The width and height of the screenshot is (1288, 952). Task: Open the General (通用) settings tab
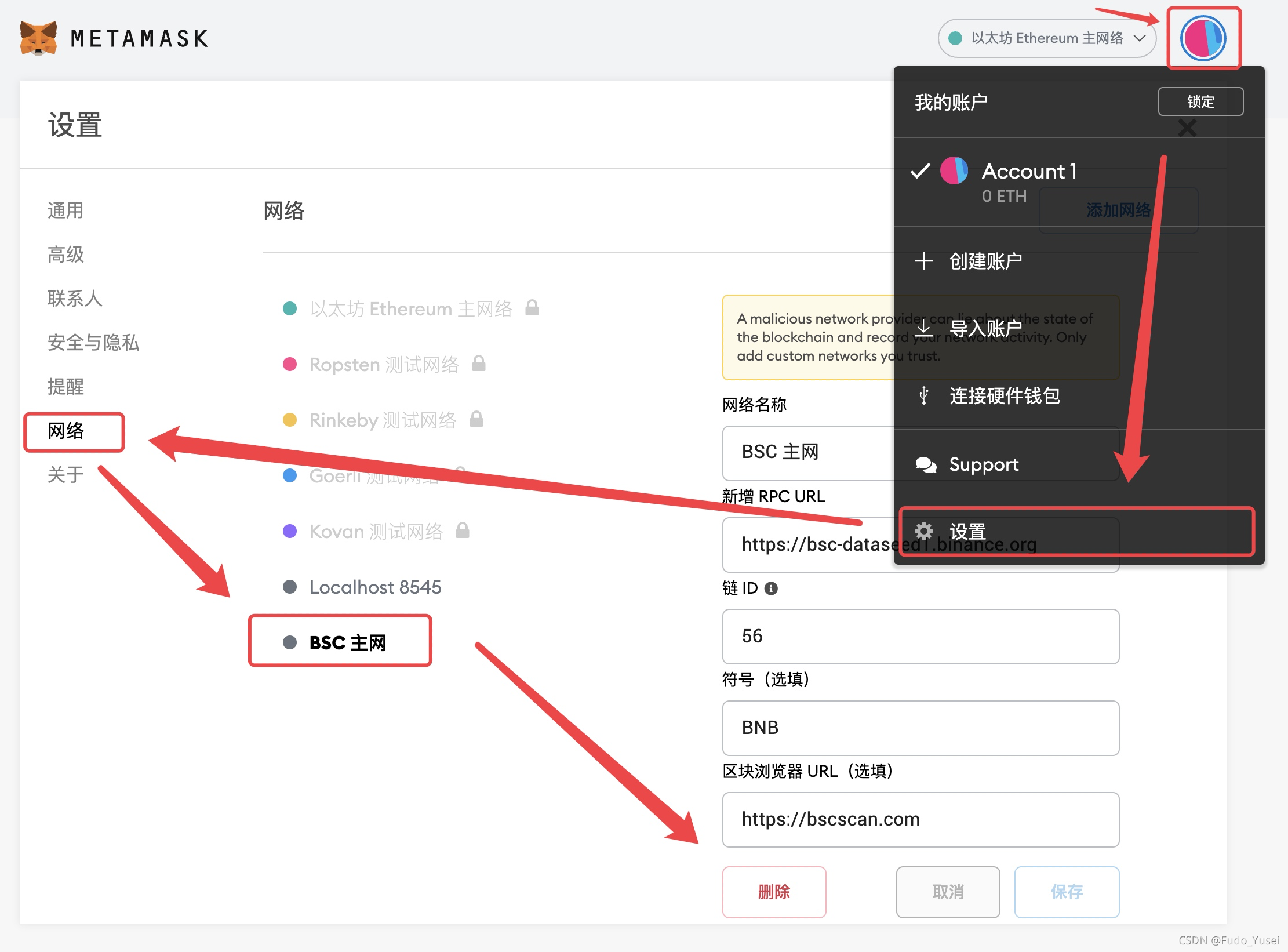click(x=66, y=210)
